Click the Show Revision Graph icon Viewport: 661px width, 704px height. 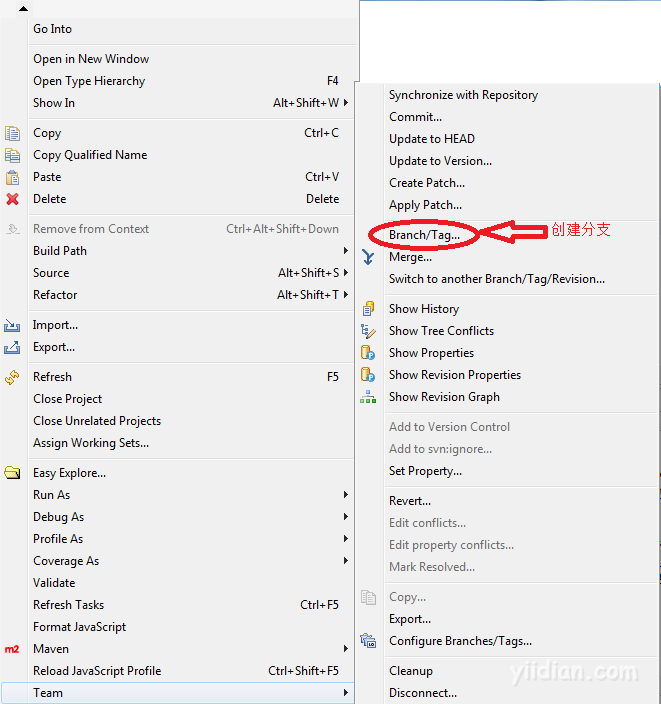368,397
